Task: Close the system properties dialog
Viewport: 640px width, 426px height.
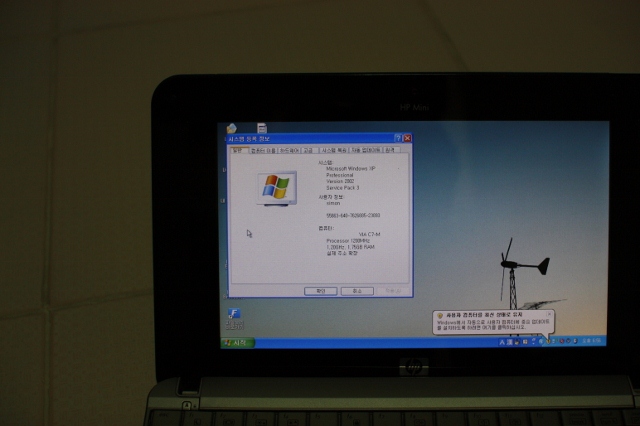Action: [x=407, y=138]
